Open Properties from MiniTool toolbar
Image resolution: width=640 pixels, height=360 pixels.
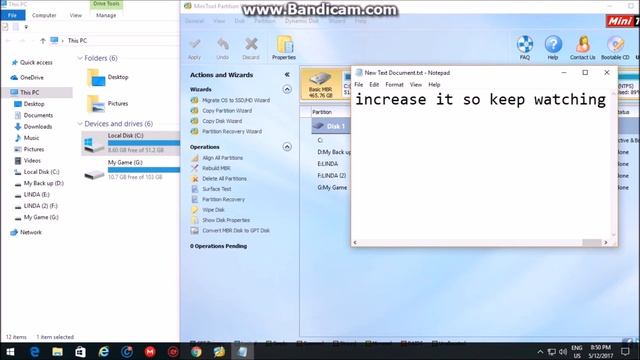284,48
